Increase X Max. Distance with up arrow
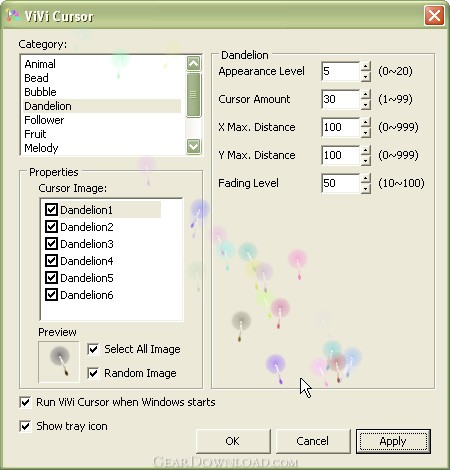 [x=366, y=122]
